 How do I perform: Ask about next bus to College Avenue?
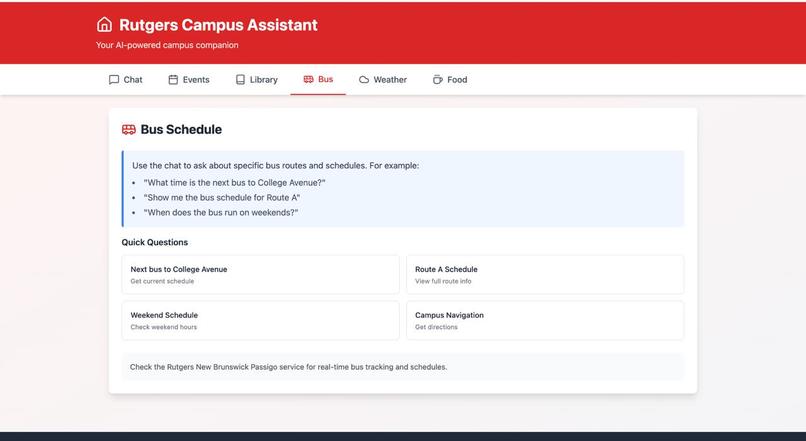coord(261,274)
